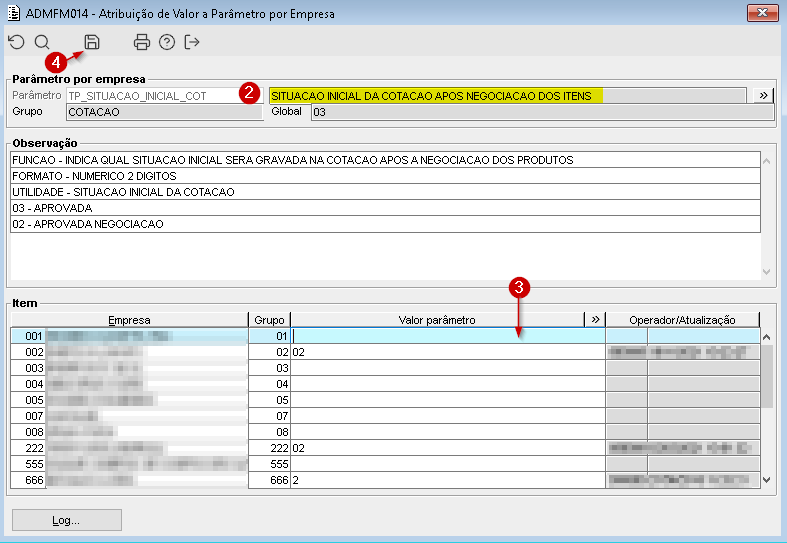The height and width of the screenshot is (543, 787).
Task: Save using the floppy disk icon
Action: tap(92, 42)
